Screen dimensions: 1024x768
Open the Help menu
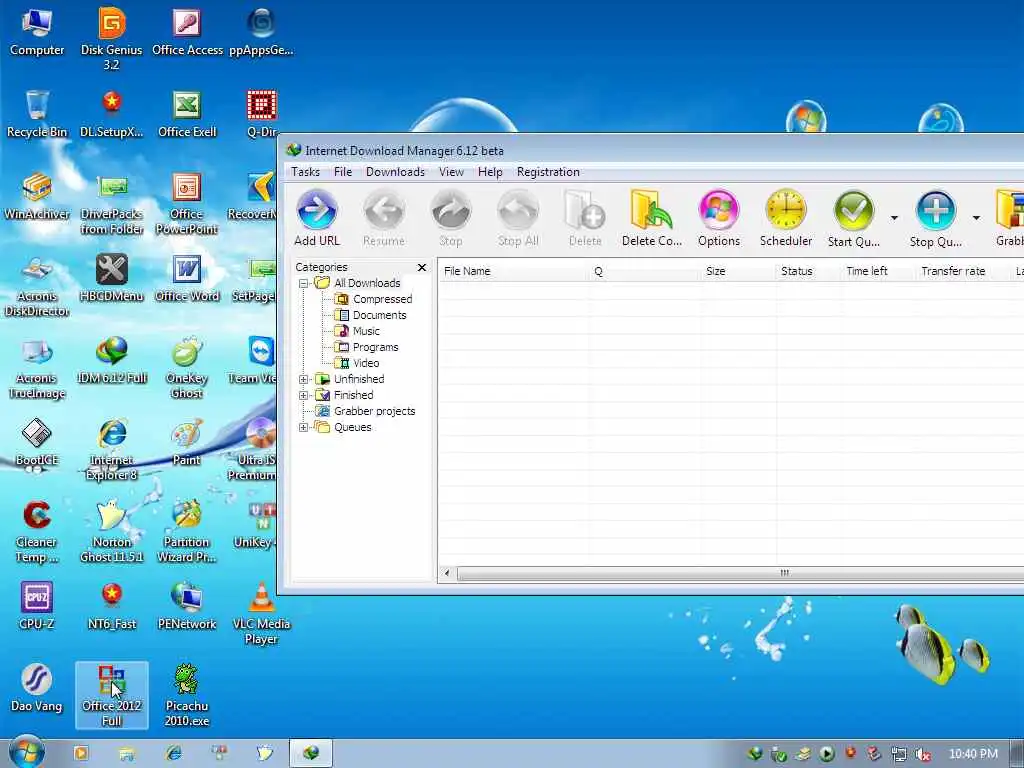(490, 172)
